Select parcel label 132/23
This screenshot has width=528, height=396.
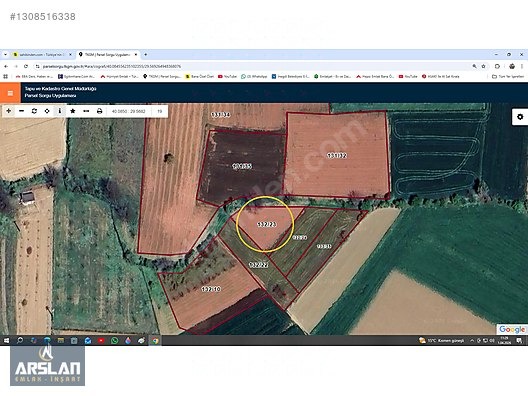pyautogui.click(x=267, y=224)
